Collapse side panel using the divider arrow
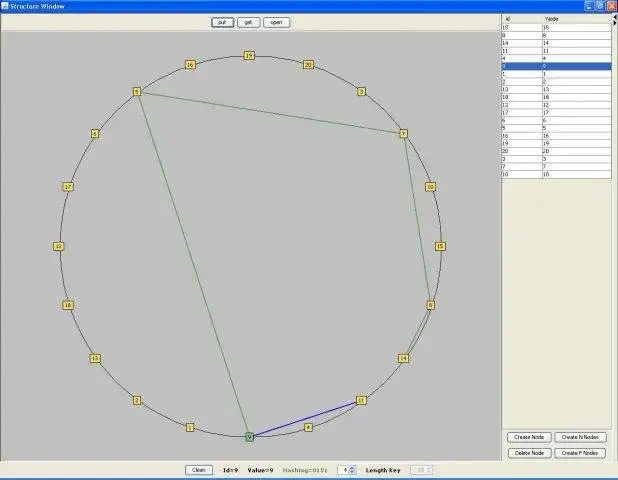 tap(614, 20)
